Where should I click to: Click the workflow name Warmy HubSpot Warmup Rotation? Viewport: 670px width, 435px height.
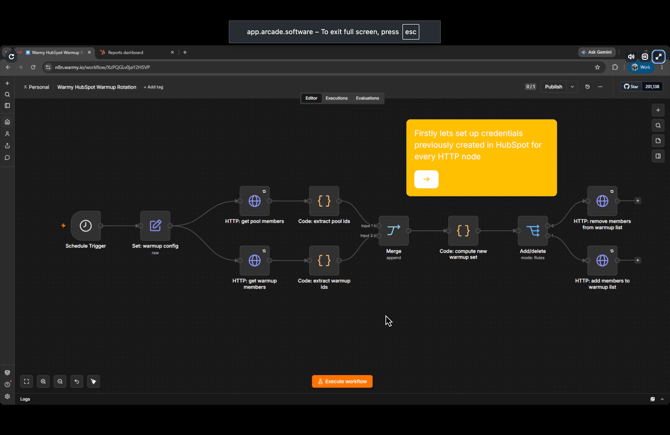click(x=97, y=87)
